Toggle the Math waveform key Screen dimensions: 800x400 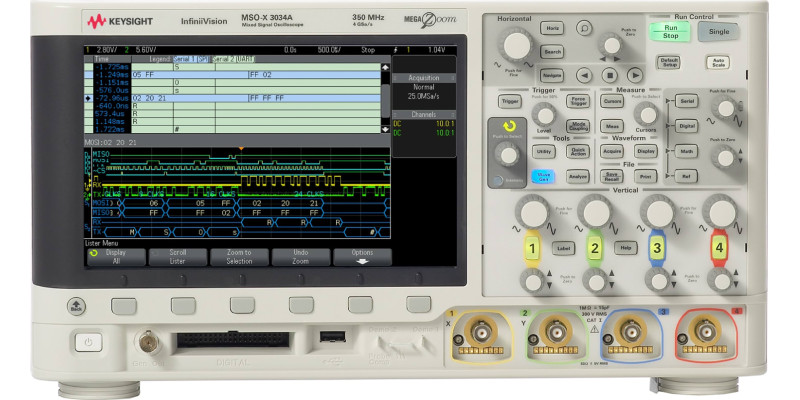point(686,151)
